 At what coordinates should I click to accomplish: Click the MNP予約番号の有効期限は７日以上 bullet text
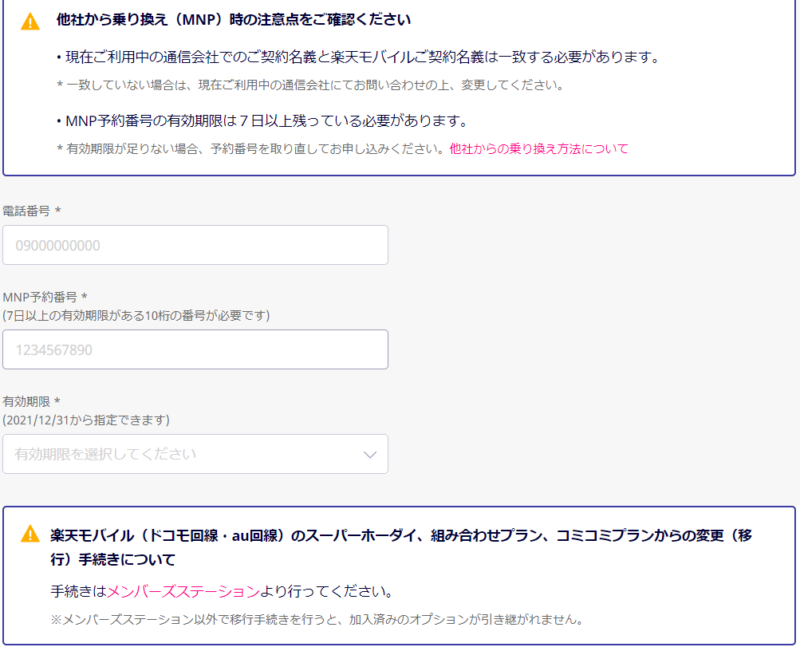tap(262, 121)
